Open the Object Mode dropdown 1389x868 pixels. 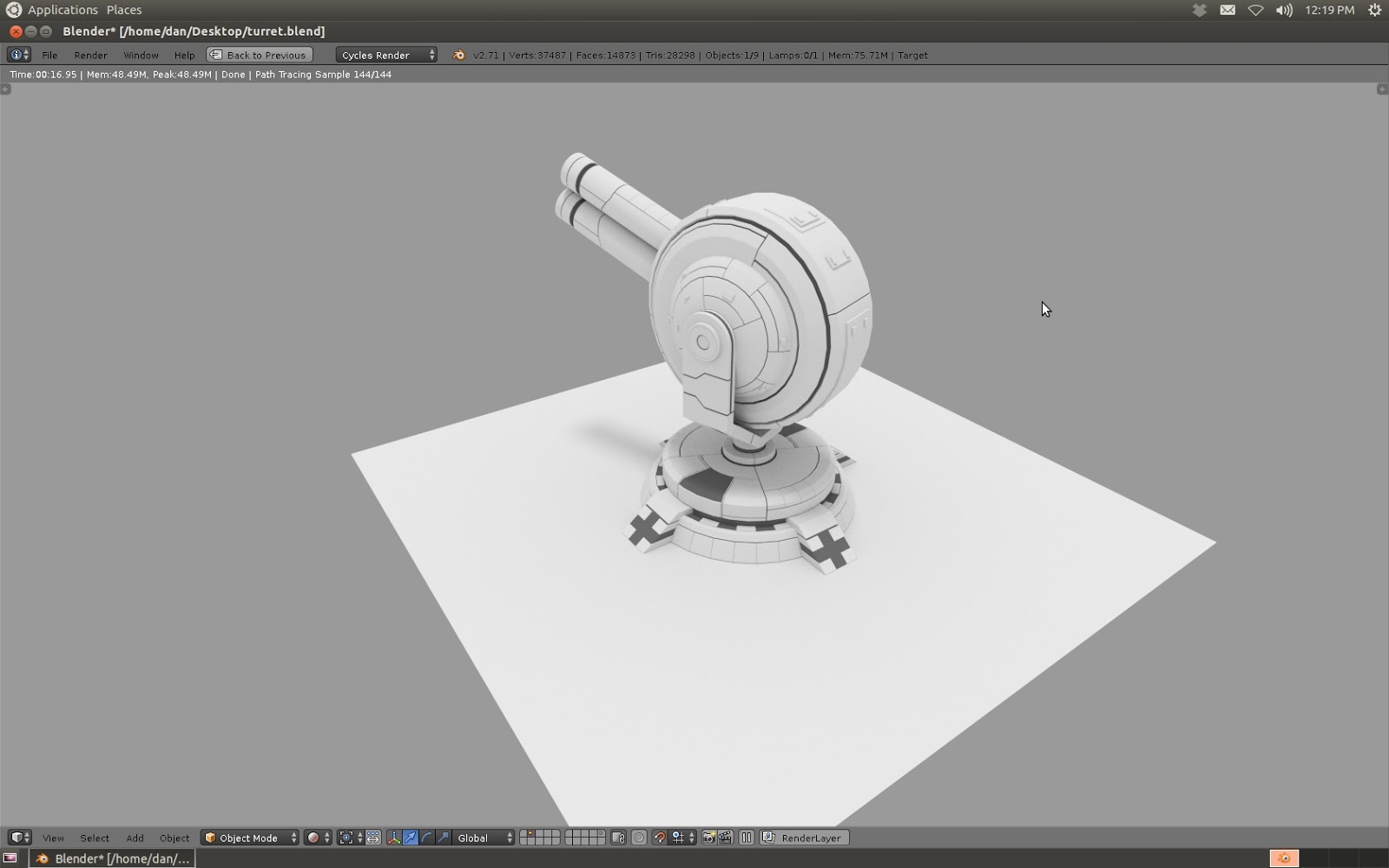(x=249, y=838)
